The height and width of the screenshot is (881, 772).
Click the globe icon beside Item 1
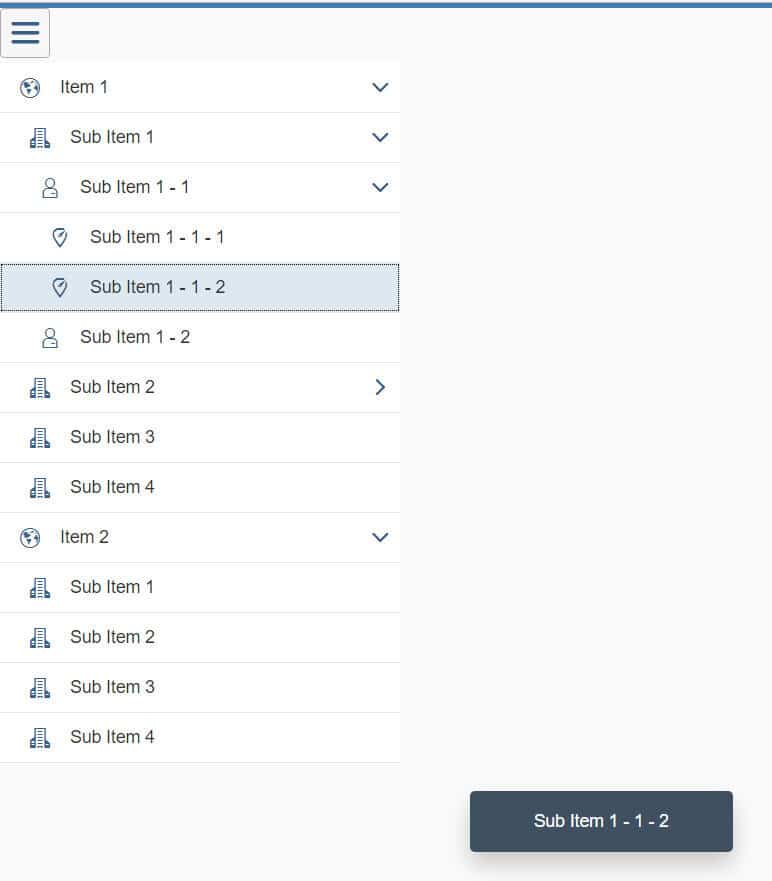tap(30, 88)
